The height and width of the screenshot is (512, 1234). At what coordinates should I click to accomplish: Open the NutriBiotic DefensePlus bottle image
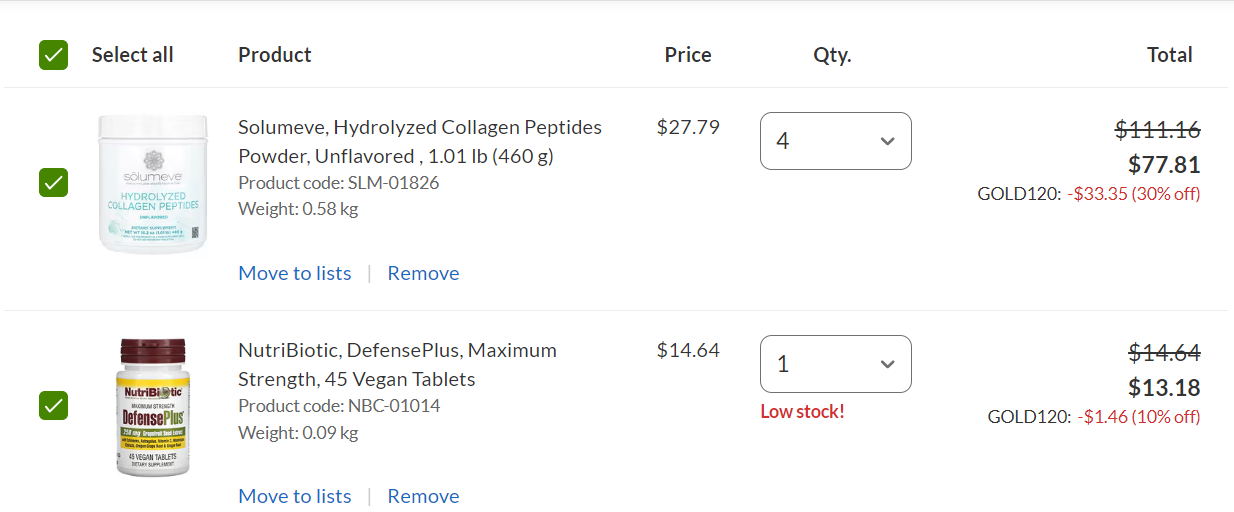coord(152,406)
